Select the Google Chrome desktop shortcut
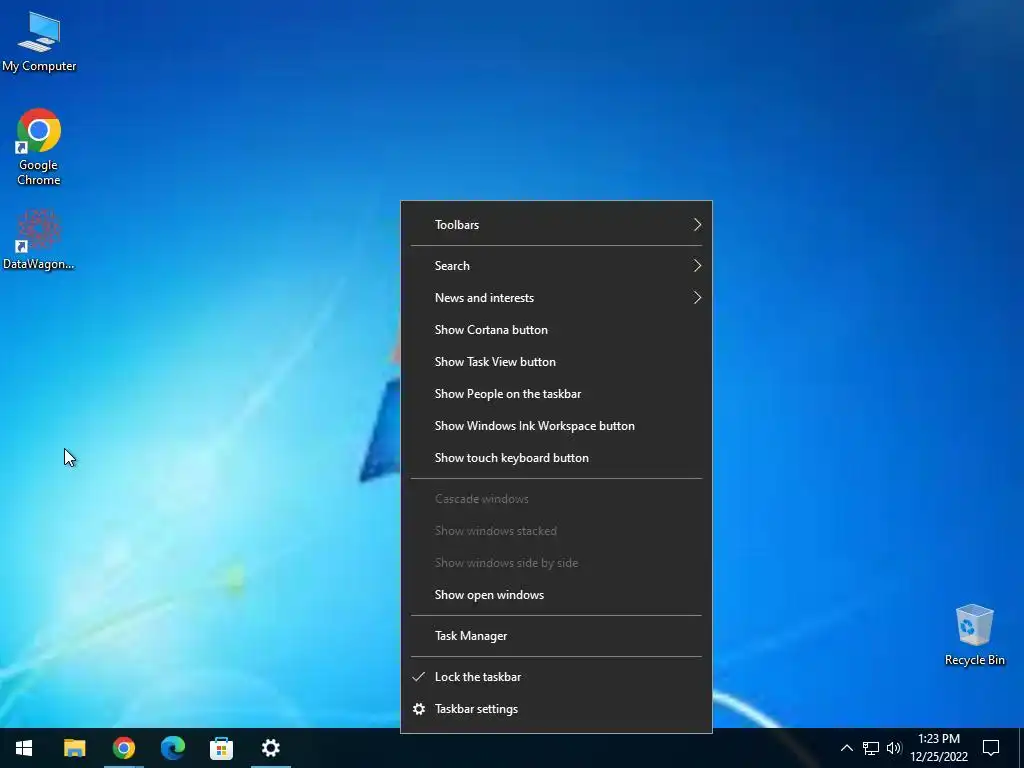The image size is (1024, 768). (x=39, y=147)
